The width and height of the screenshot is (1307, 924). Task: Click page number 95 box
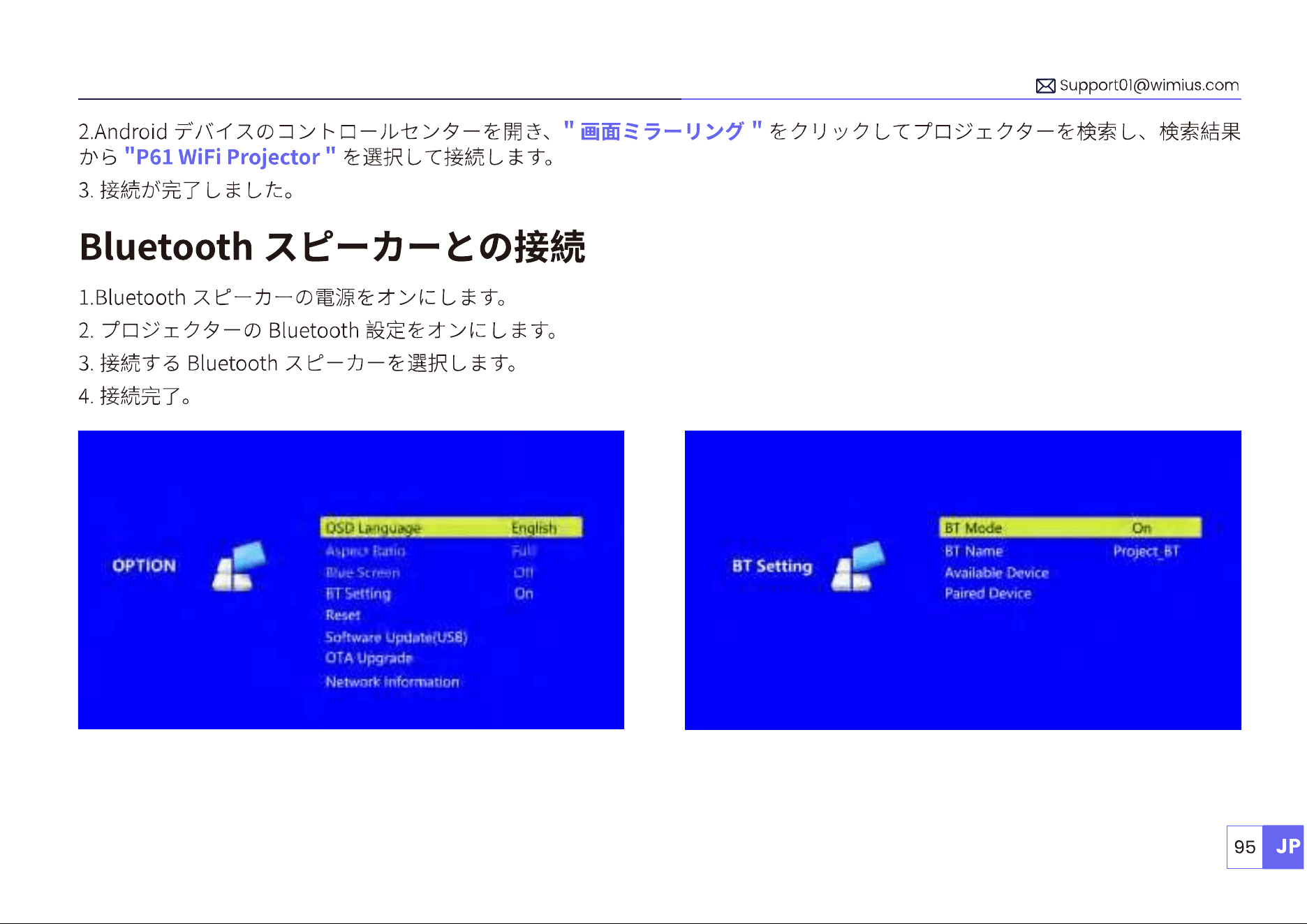(1245, 847)
